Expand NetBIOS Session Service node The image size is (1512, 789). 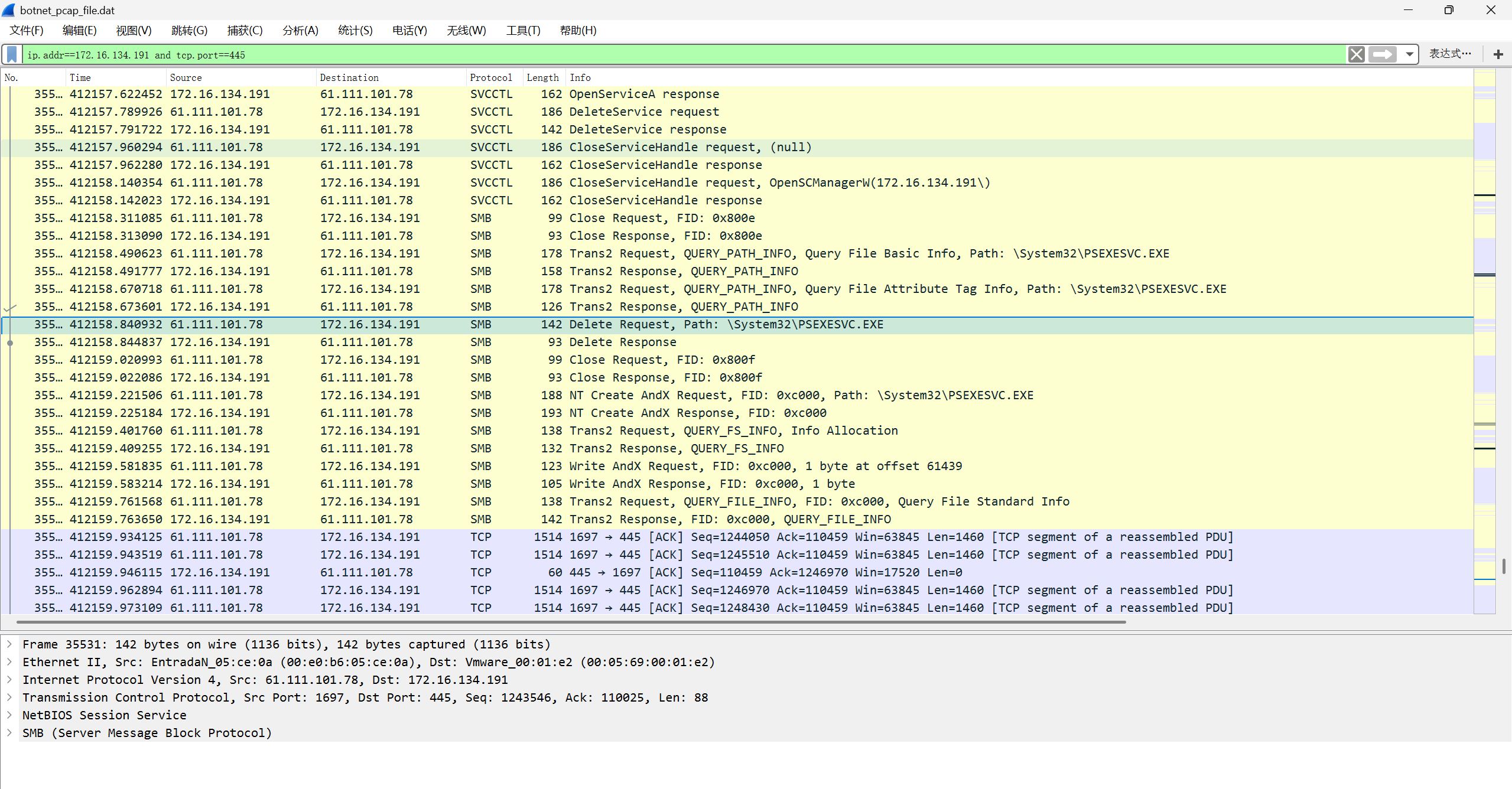(x=9, y=715)
